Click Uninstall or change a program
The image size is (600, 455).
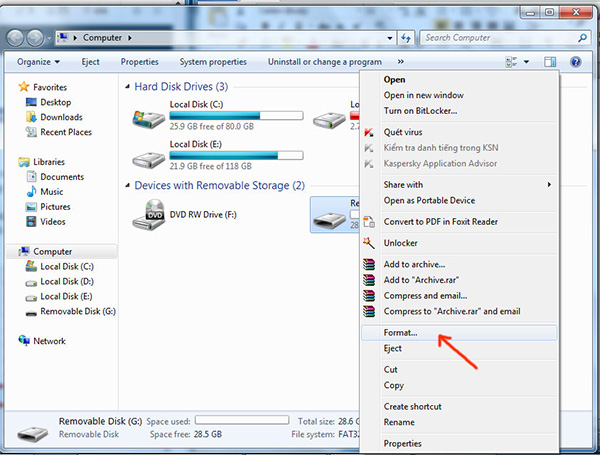(x=324, y=62)
